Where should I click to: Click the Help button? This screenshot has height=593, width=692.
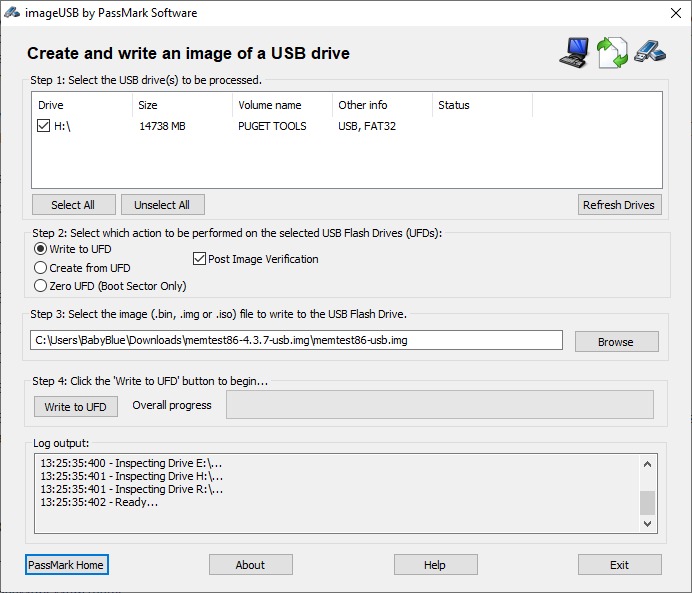tap(434, 565)
